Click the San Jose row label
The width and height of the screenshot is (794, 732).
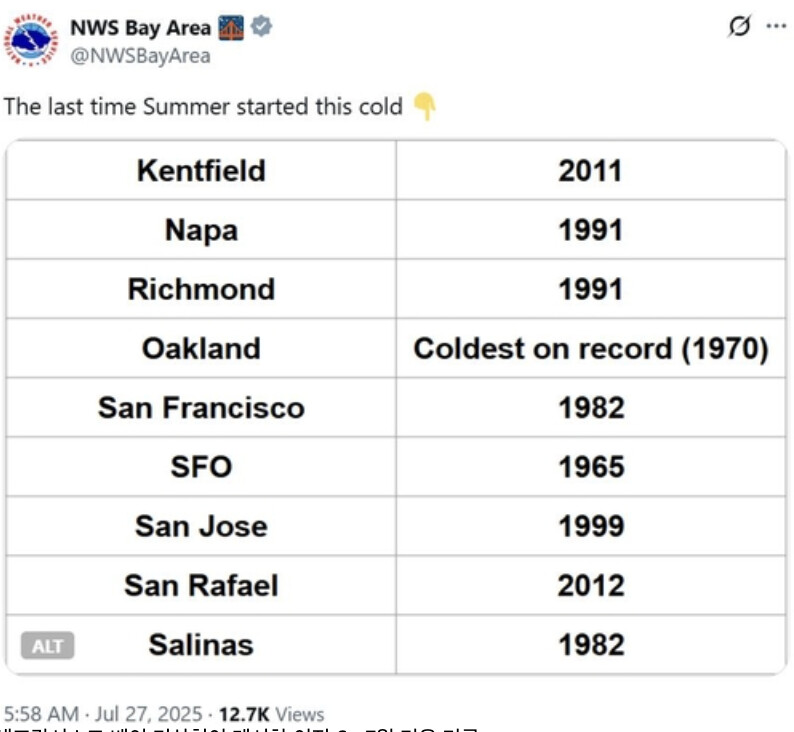[201, 526]
